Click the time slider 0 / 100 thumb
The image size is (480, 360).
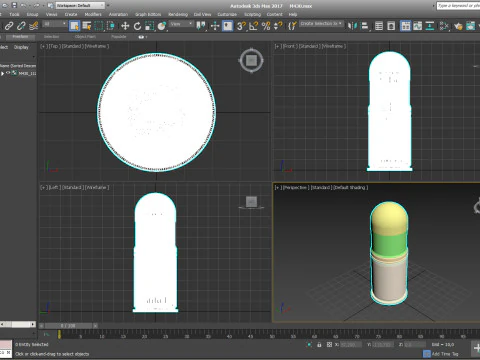(68, 326)
